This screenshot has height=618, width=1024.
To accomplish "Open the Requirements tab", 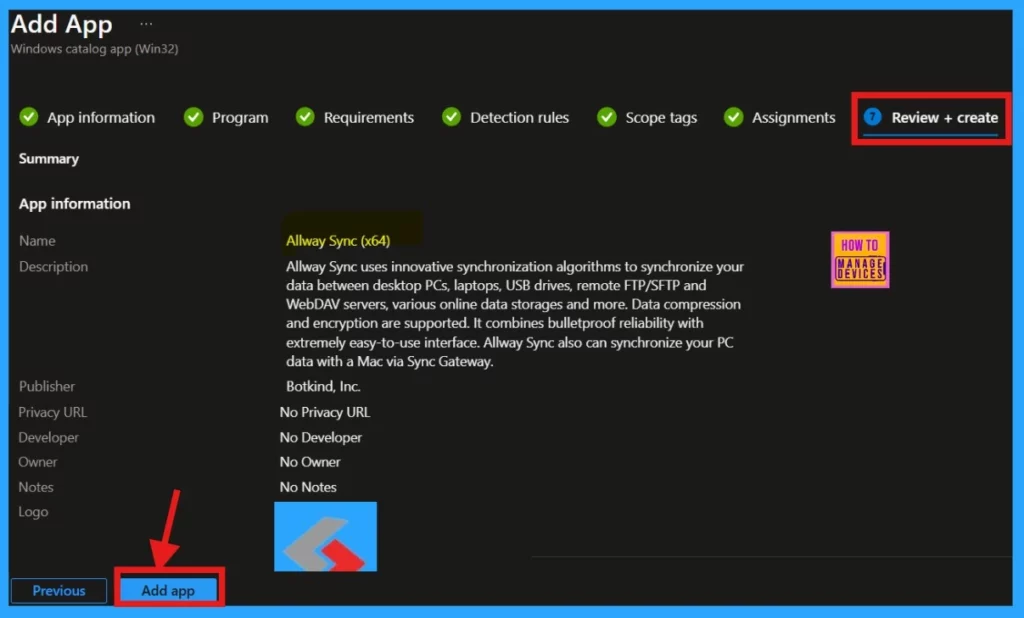I will pos(368,118).
